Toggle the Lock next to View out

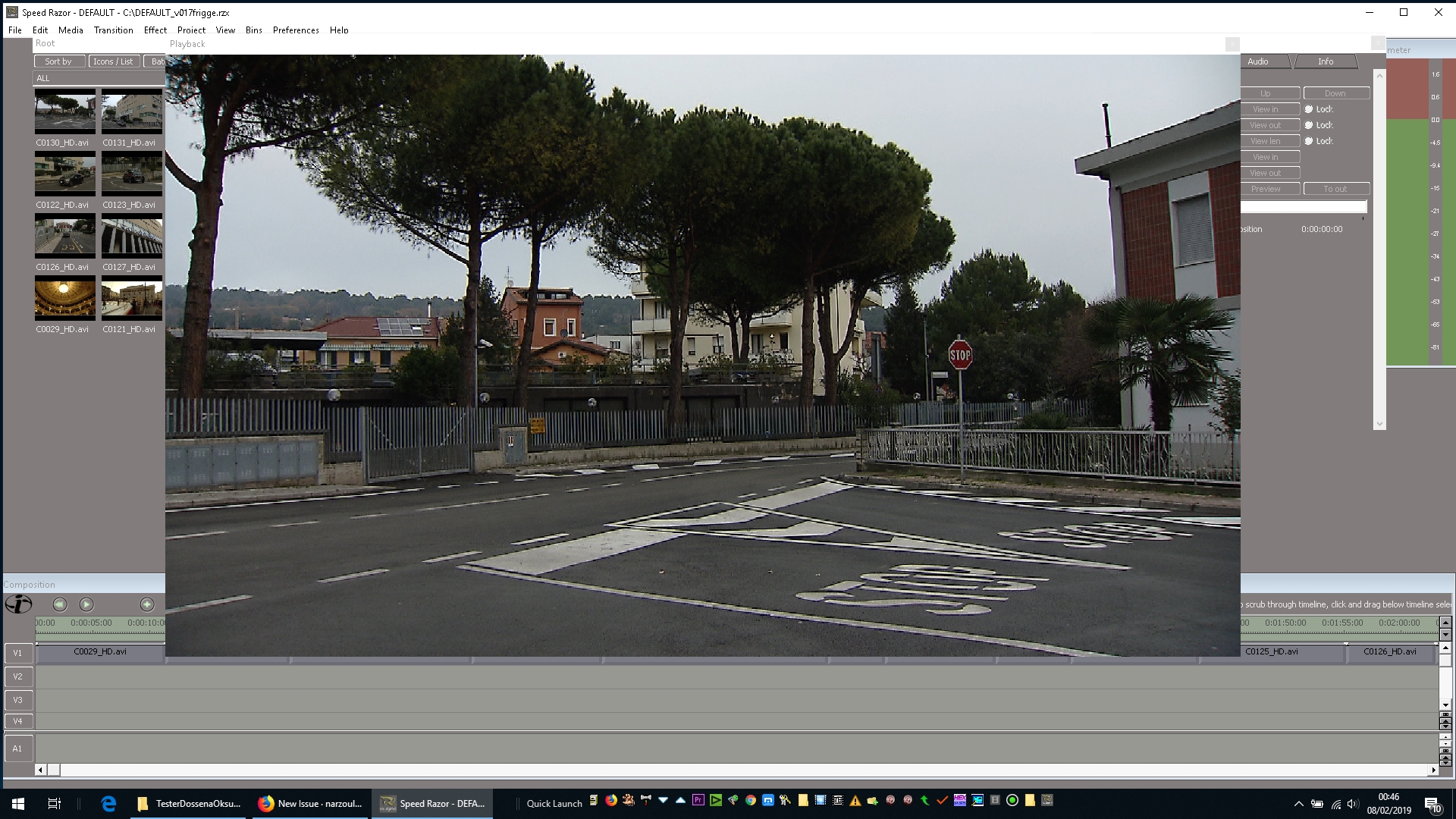click(1309, 125)
